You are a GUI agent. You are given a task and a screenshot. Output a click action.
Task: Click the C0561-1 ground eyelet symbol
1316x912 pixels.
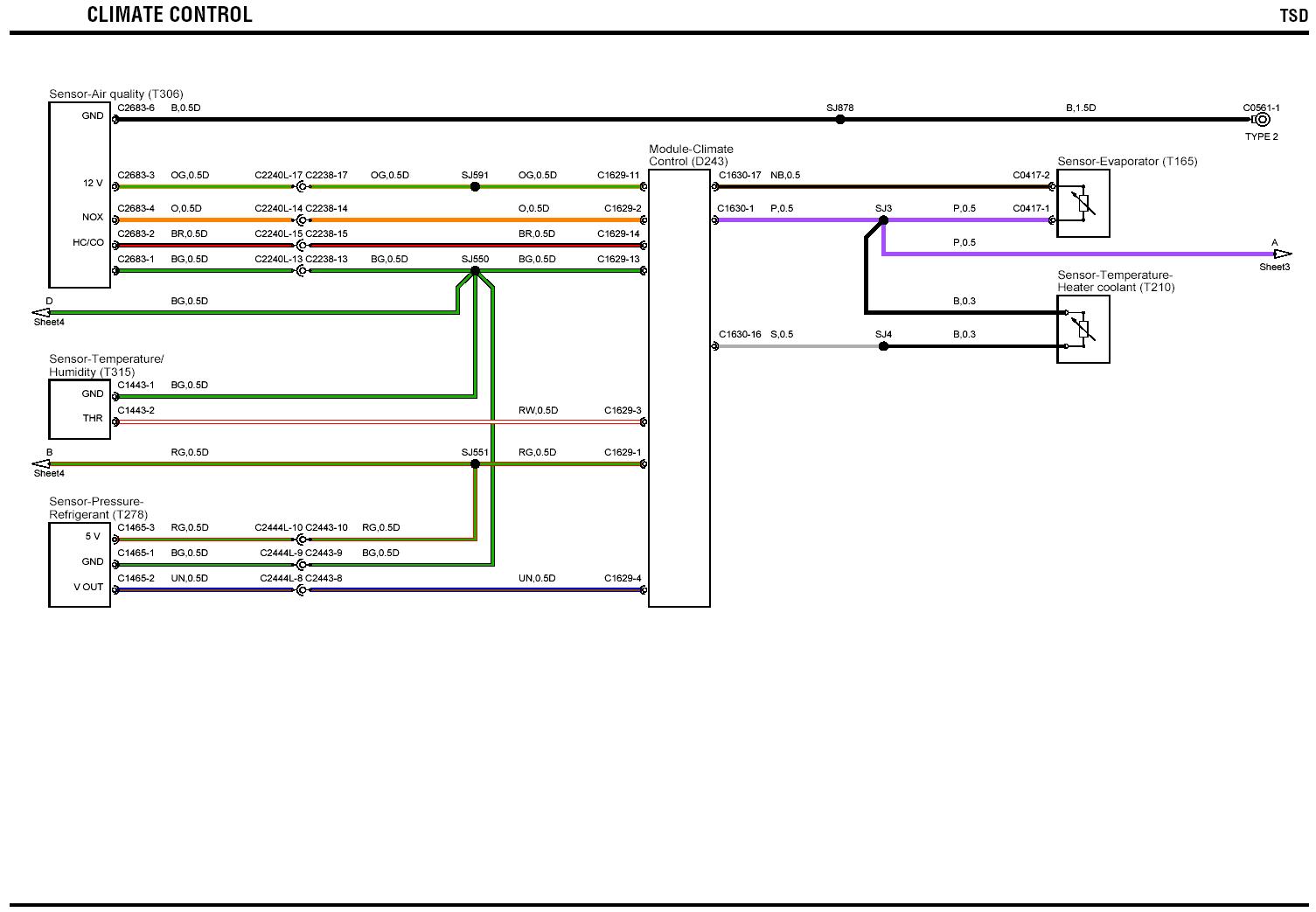click(1262, 120)
